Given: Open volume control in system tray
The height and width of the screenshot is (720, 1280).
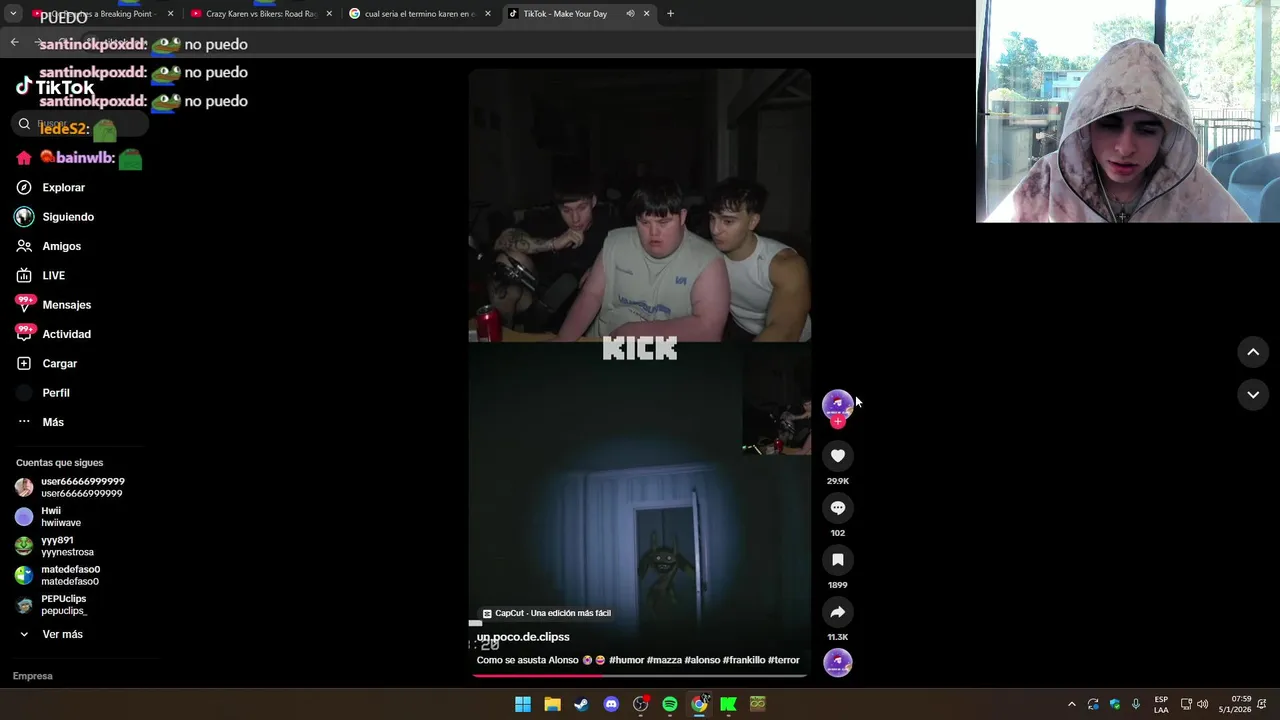Looking at the screenshot, I should coord(1202,704).
